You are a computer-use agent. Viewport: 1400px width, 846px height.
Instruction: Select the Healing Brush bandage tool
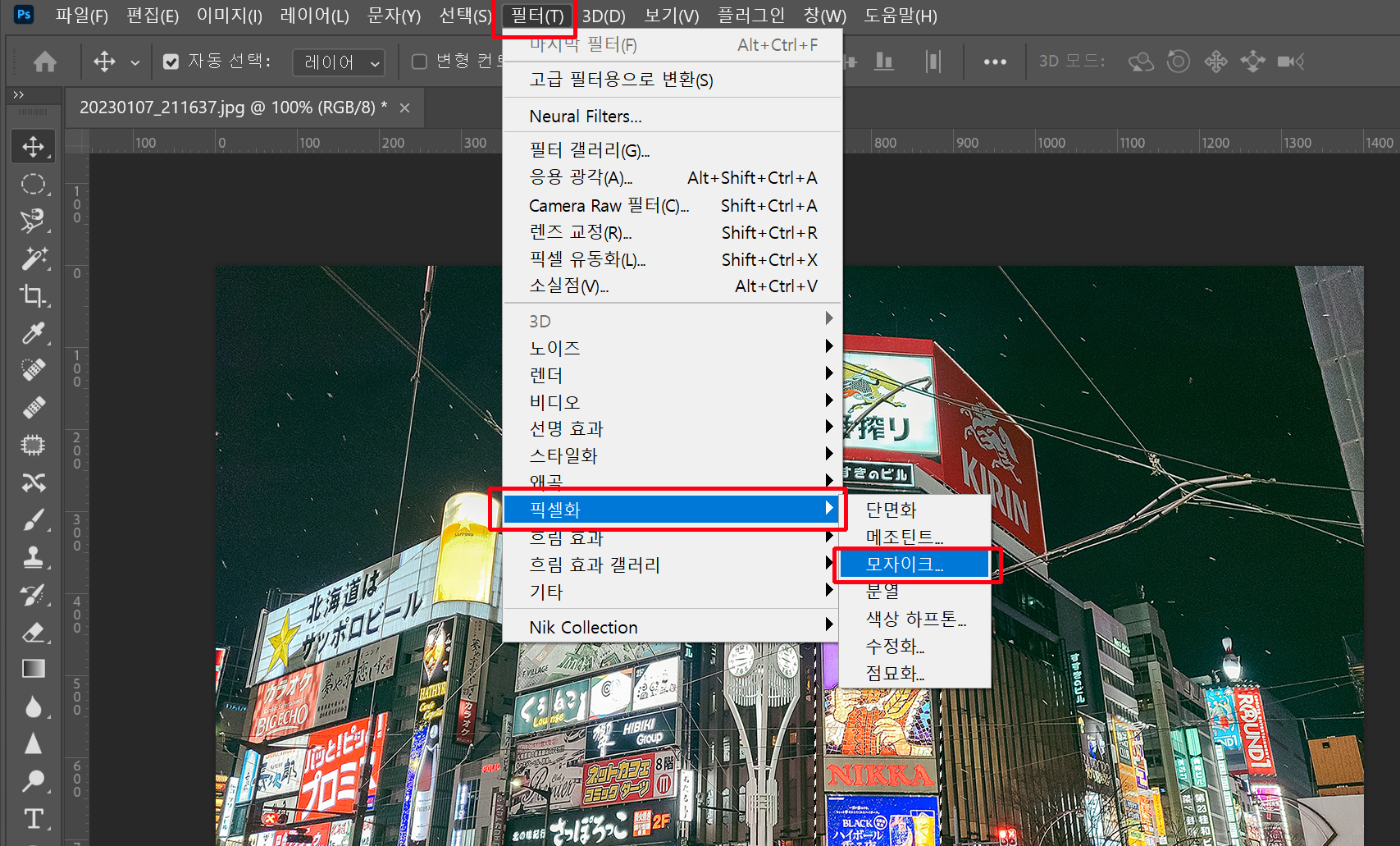[33, 408]
